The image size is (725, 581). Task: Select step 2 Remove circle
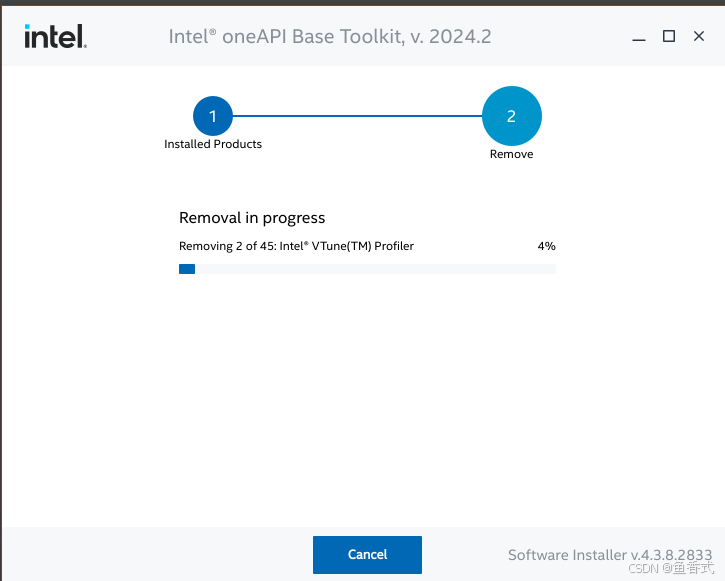pos(511,116)
